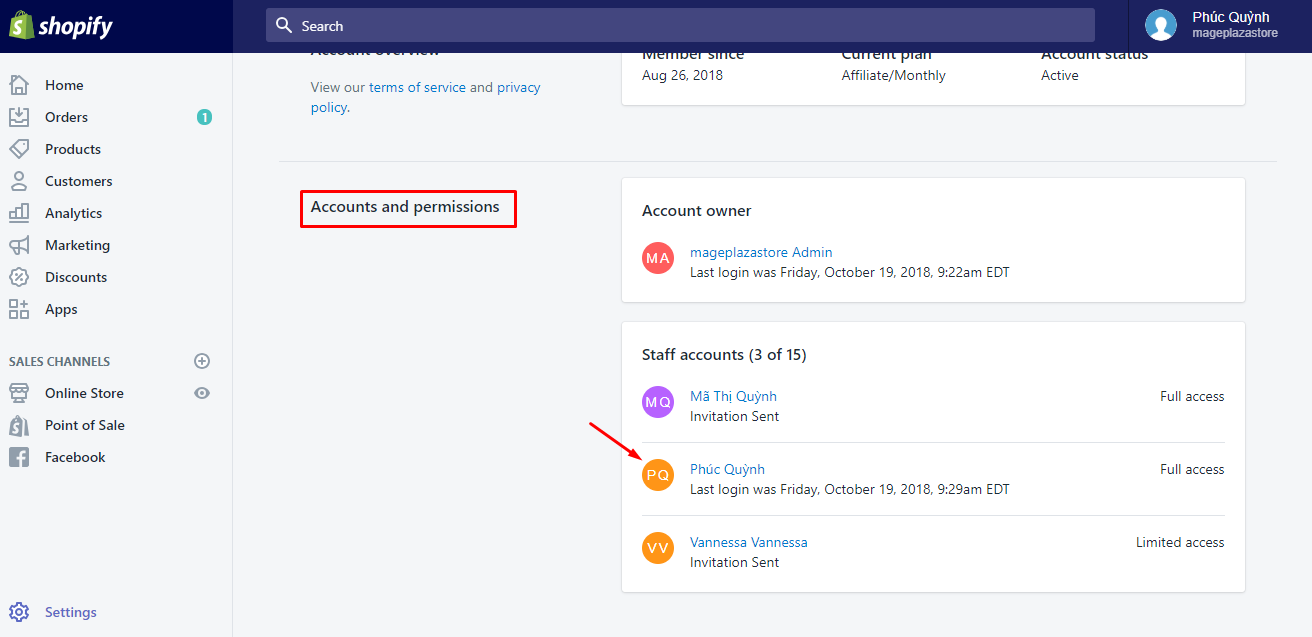Click the Discounts percent badge icon
The width and height of the screenshot is (1312, 637).
[19, 277]
